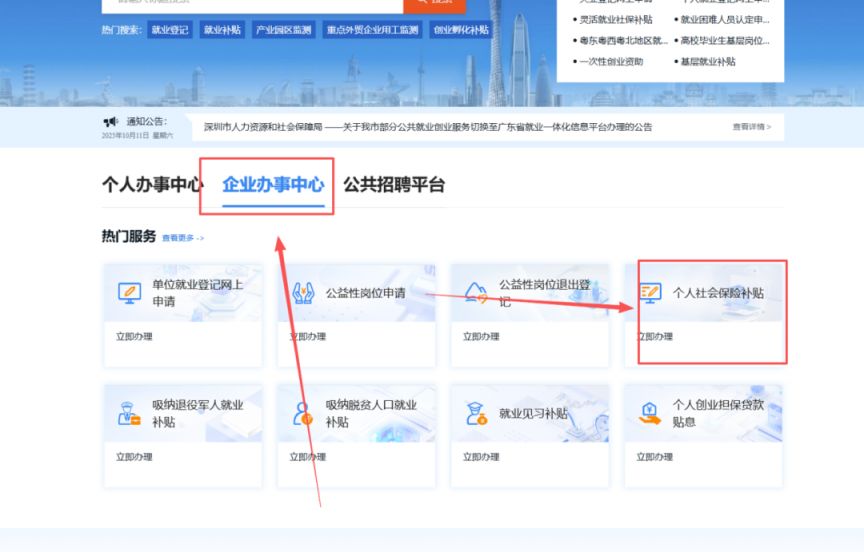
Task: Click the 公益性岗位申请 hands icon
Action: [x=303, y=293]
